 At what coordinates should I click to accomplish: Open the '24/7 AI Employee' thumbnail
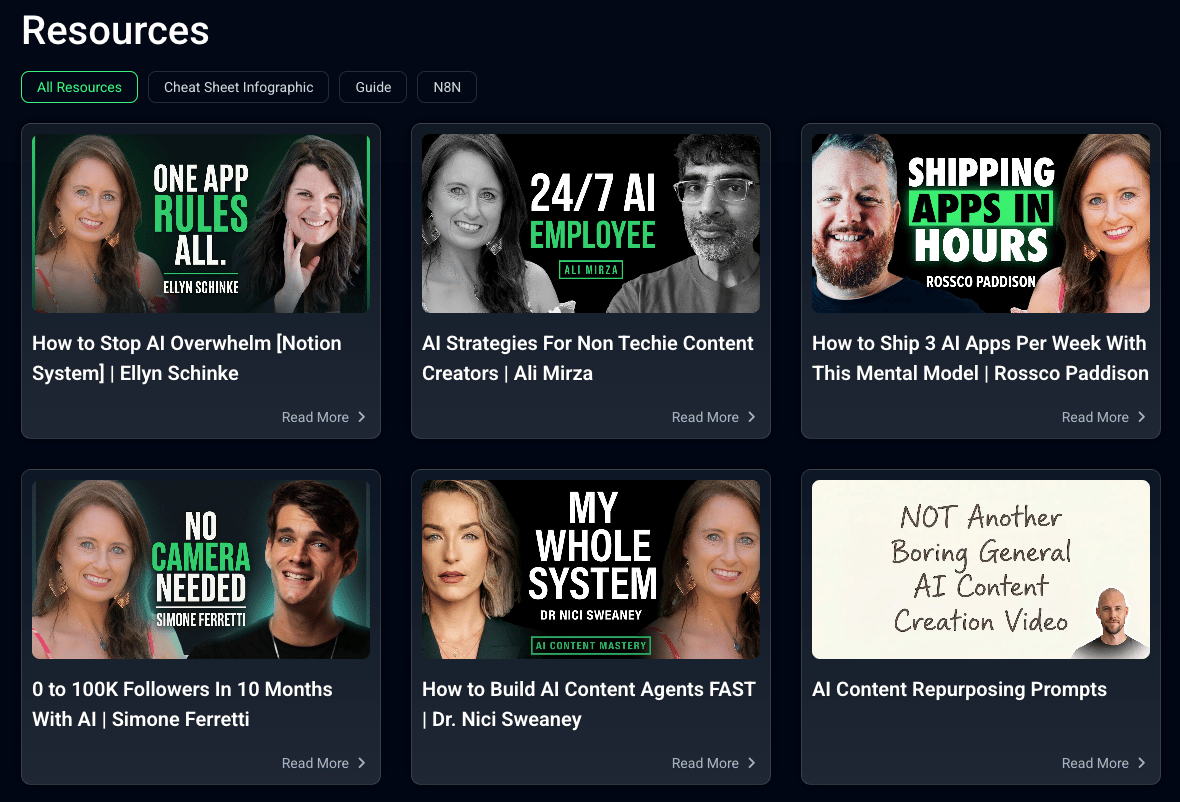(x=591, y=223)
